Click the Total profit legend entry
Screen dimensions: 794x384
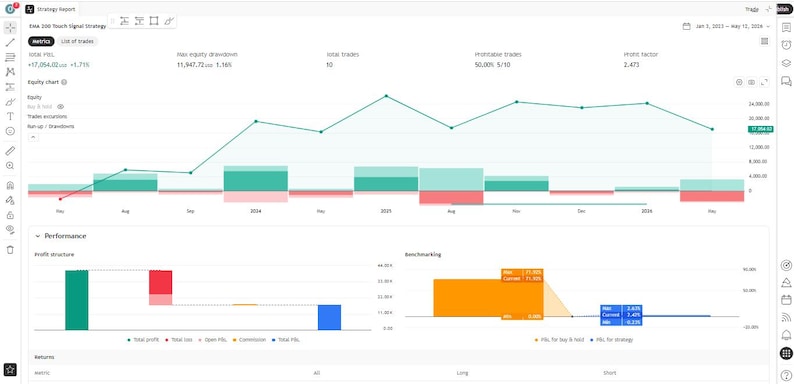coord(144,340)
